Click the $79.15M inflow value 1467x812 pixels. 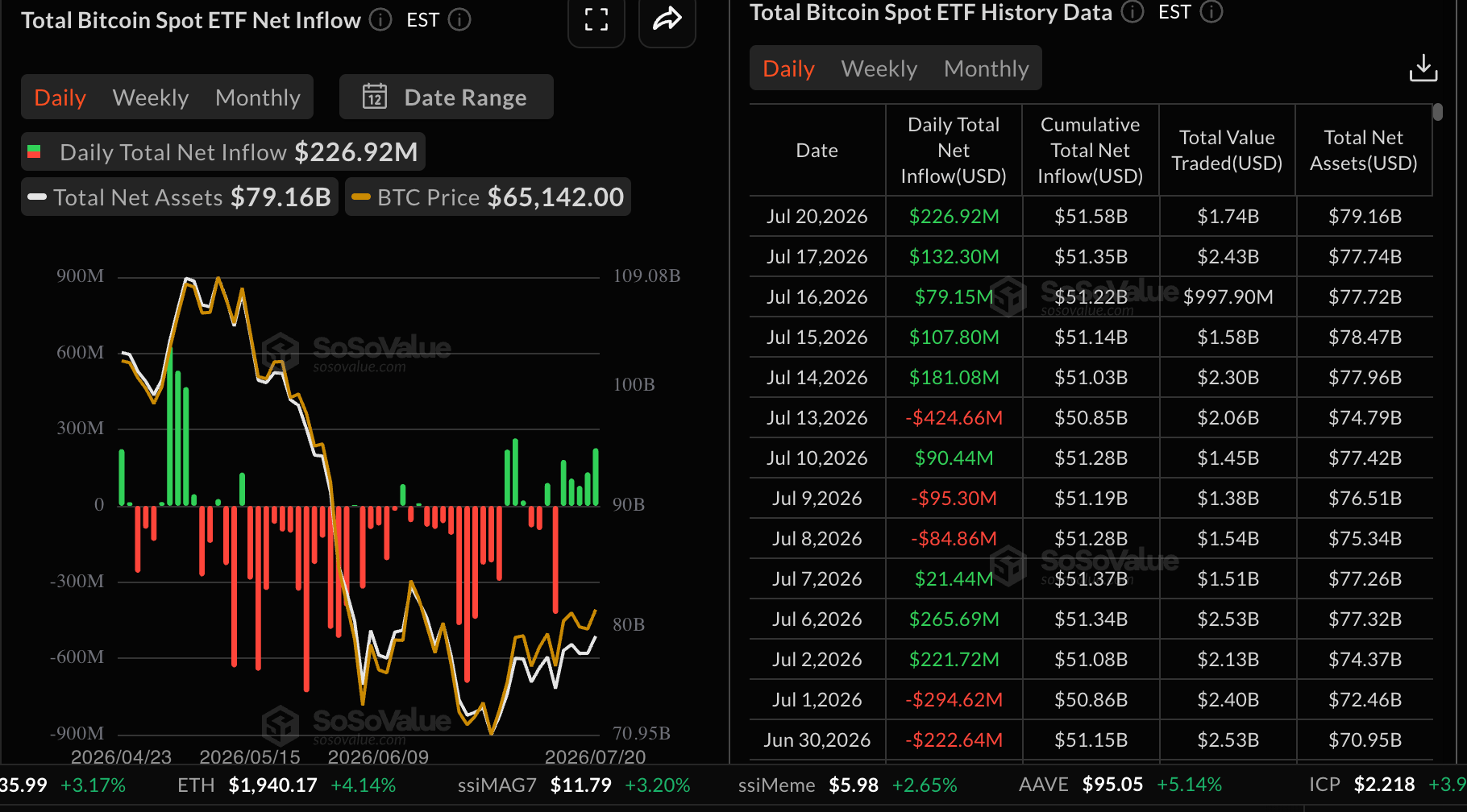[954, 297]
